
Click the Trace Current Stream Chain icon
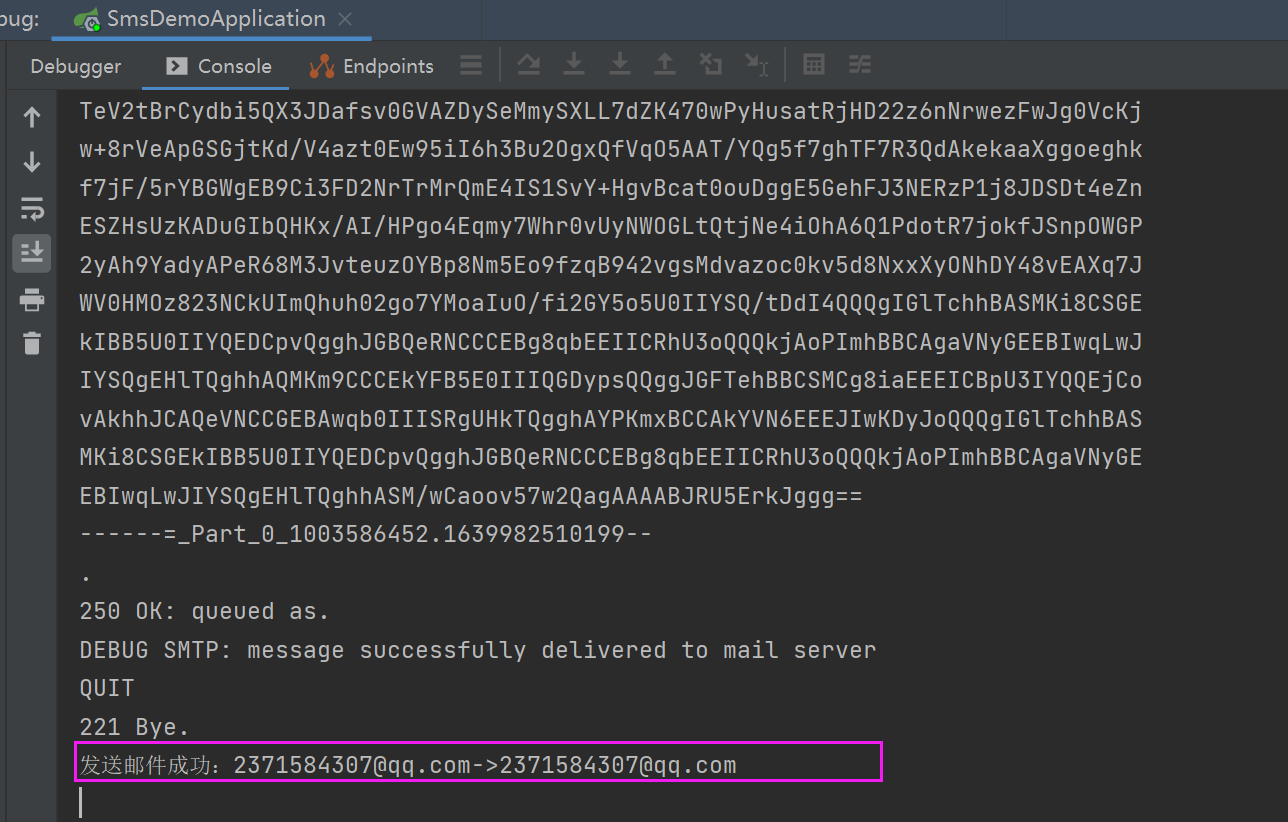(x=860, y=65)
